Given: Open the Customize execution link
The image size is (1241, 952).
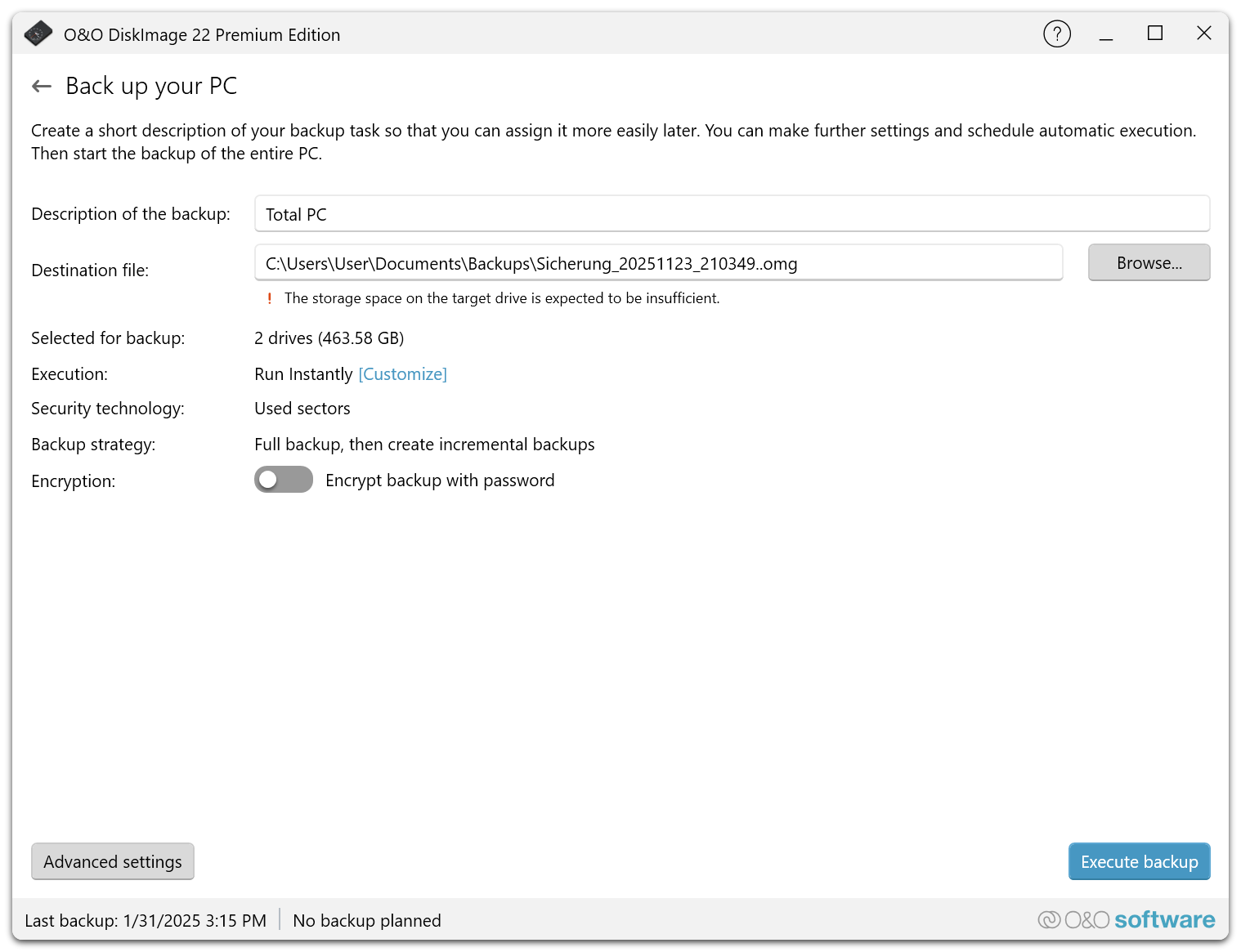Looking at the screenshot, I should pos(402,374).
